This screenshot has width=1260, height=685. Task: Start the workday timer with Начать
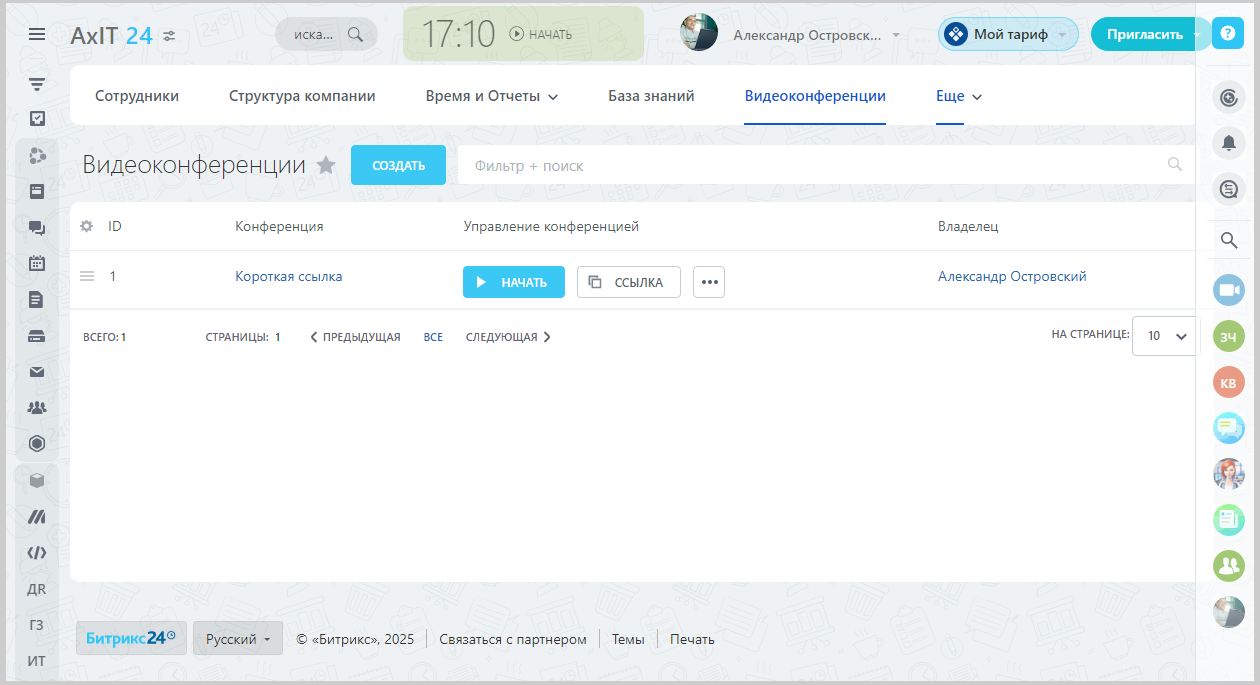541,34
